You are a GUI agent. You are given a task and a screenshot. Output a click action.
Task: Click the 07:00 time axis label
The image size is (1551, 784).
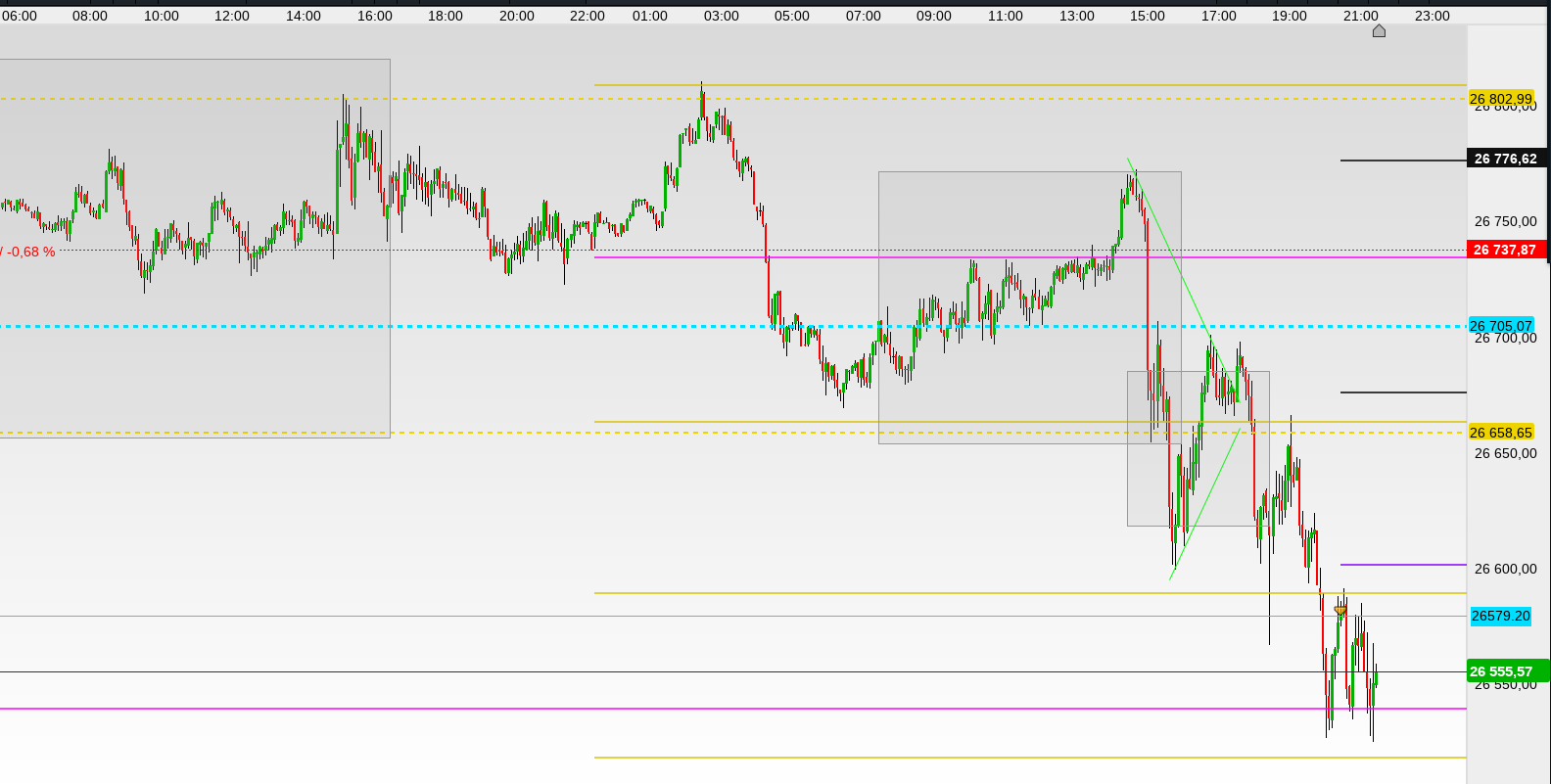pyautogui.click(x=864, y=16)
